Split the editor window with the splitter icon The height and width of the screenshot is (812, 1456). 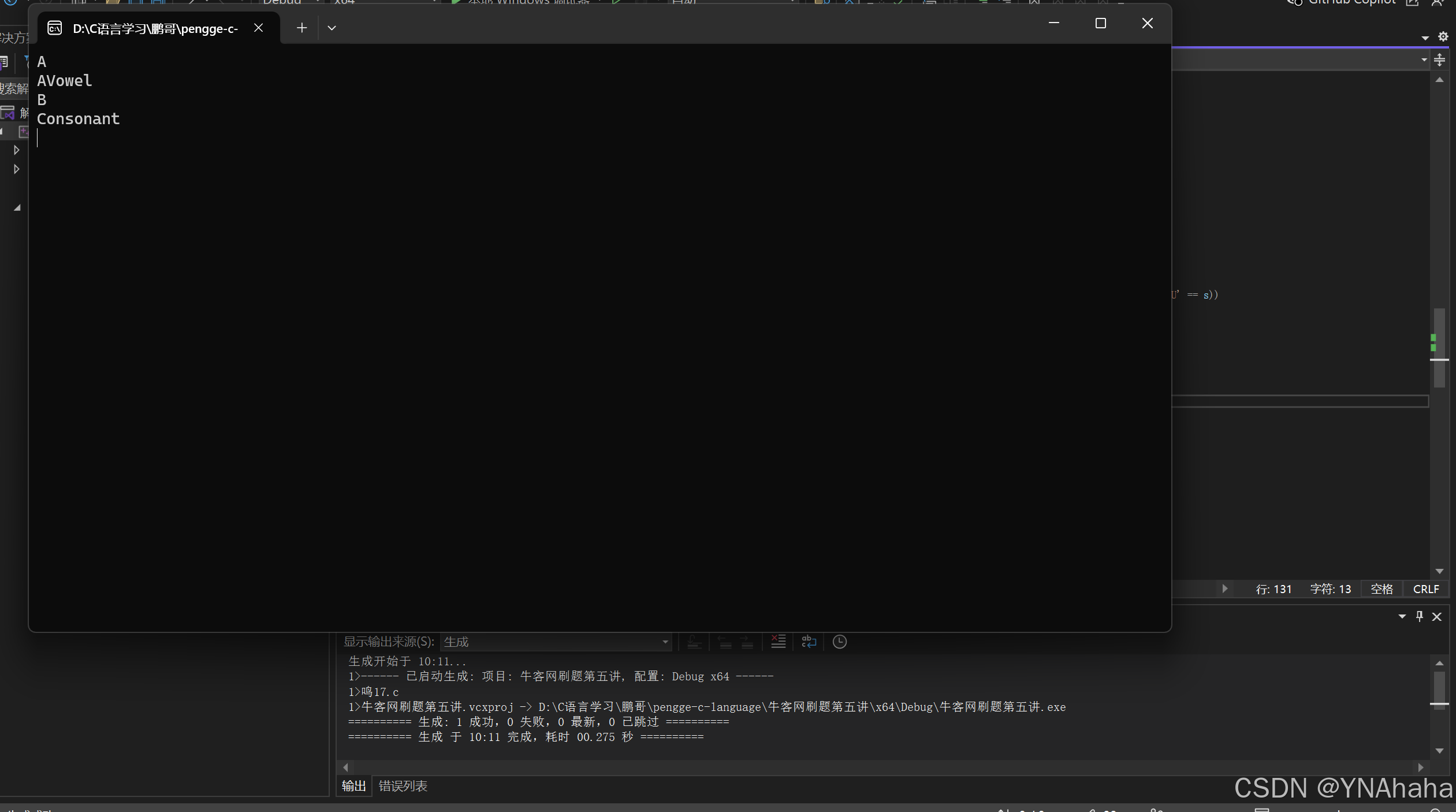[1439, 59]
